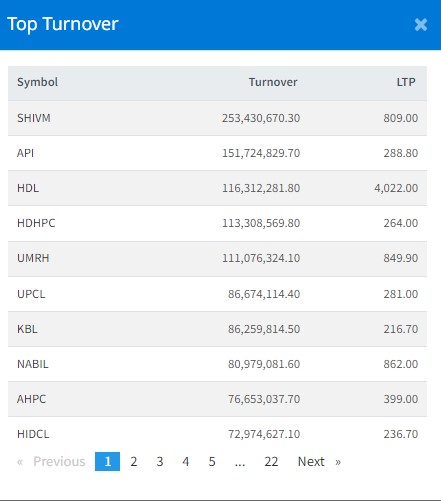The height and width of the screenshot is (501, 441).
Task: Click the Previous page link
Action: click(x=51, y=462)
